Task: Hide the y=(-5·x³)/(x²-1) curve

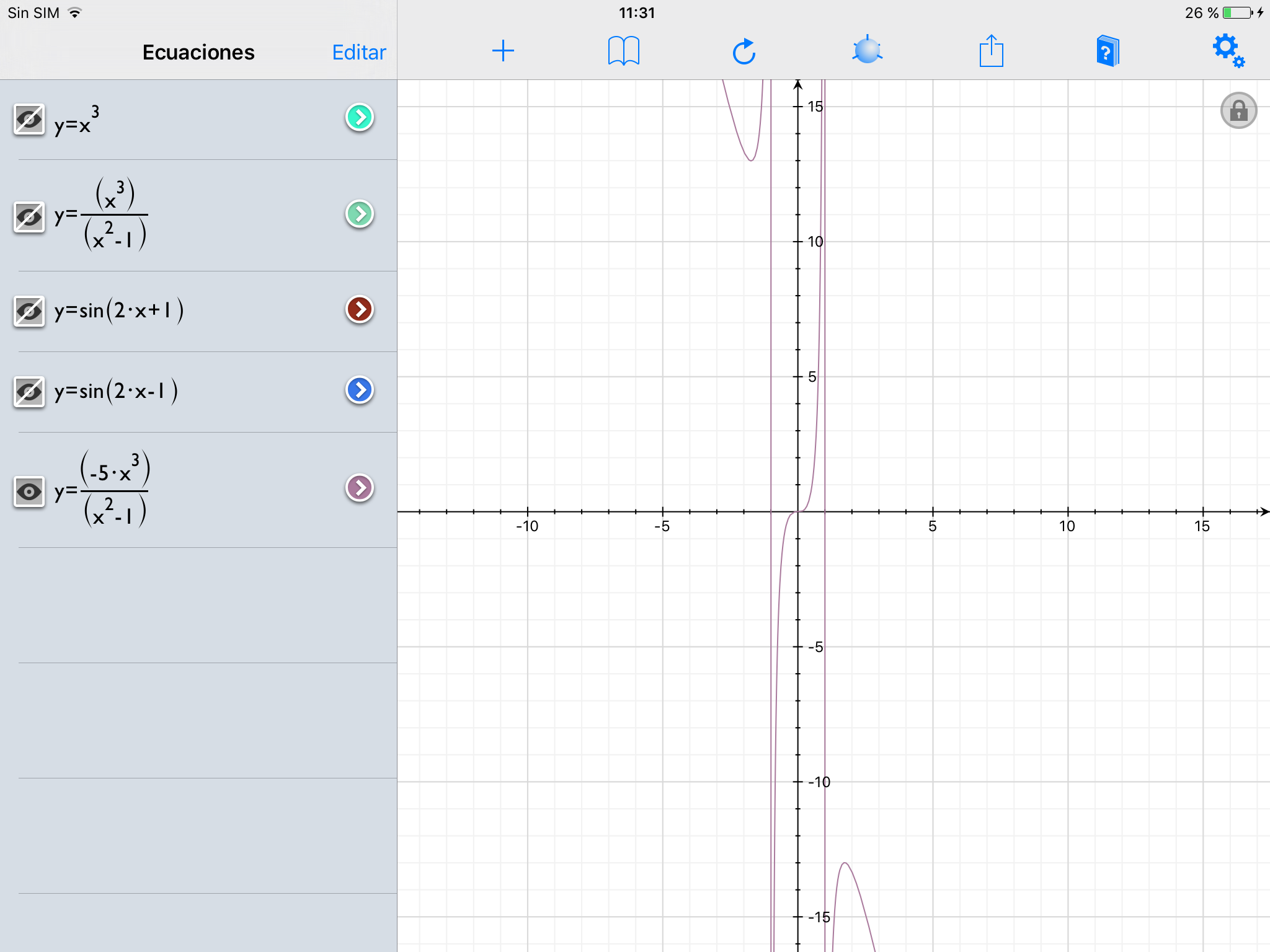Action: tap(29, 491)
